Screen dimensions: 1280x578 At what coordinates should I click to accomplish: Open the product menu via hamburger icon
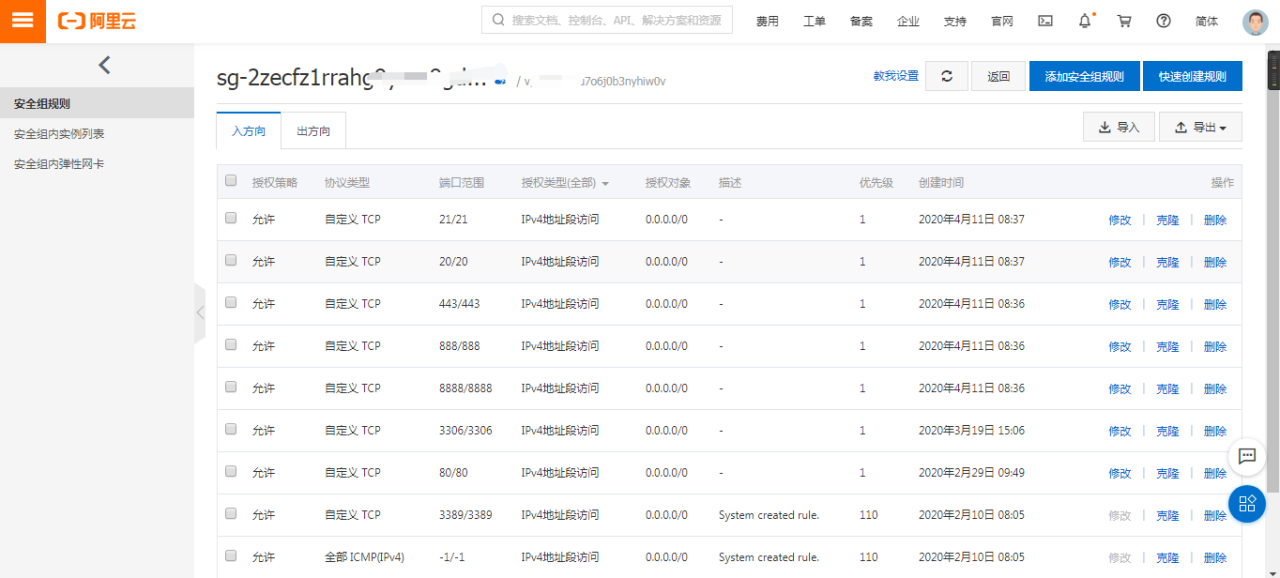[22, 20]
